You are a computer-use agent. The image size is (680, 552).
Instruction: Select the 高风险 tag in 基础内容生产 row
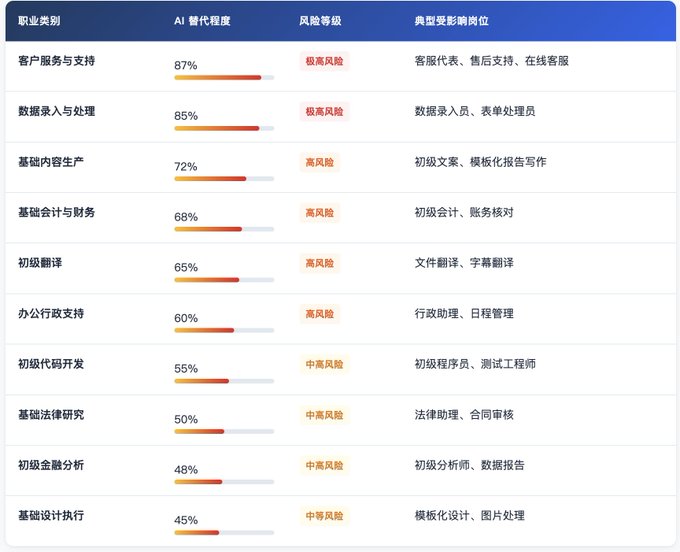pos(320,162)
